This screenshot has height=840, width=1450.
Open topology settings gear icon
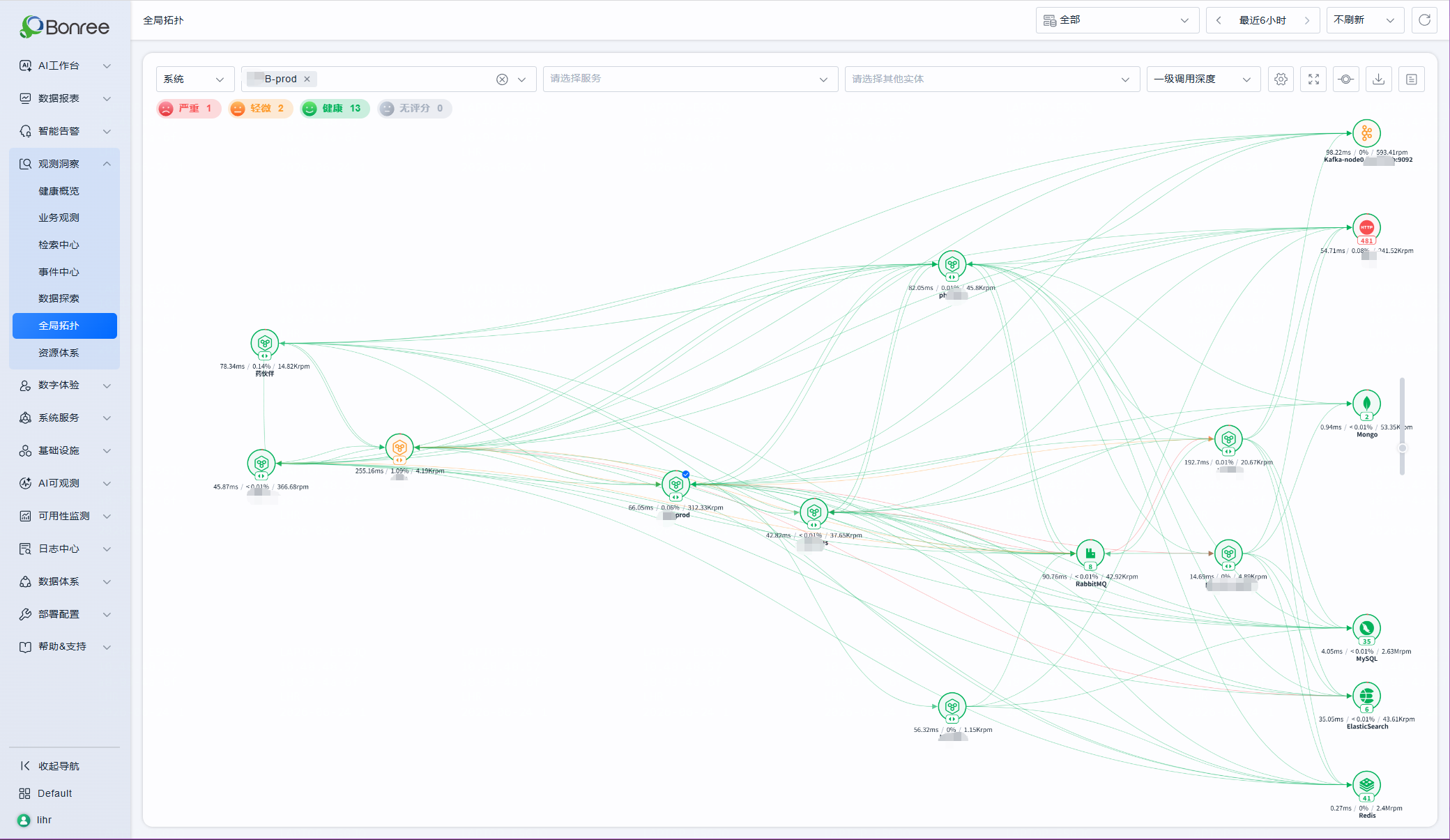pyautogui.click(x=1281, y=79)
